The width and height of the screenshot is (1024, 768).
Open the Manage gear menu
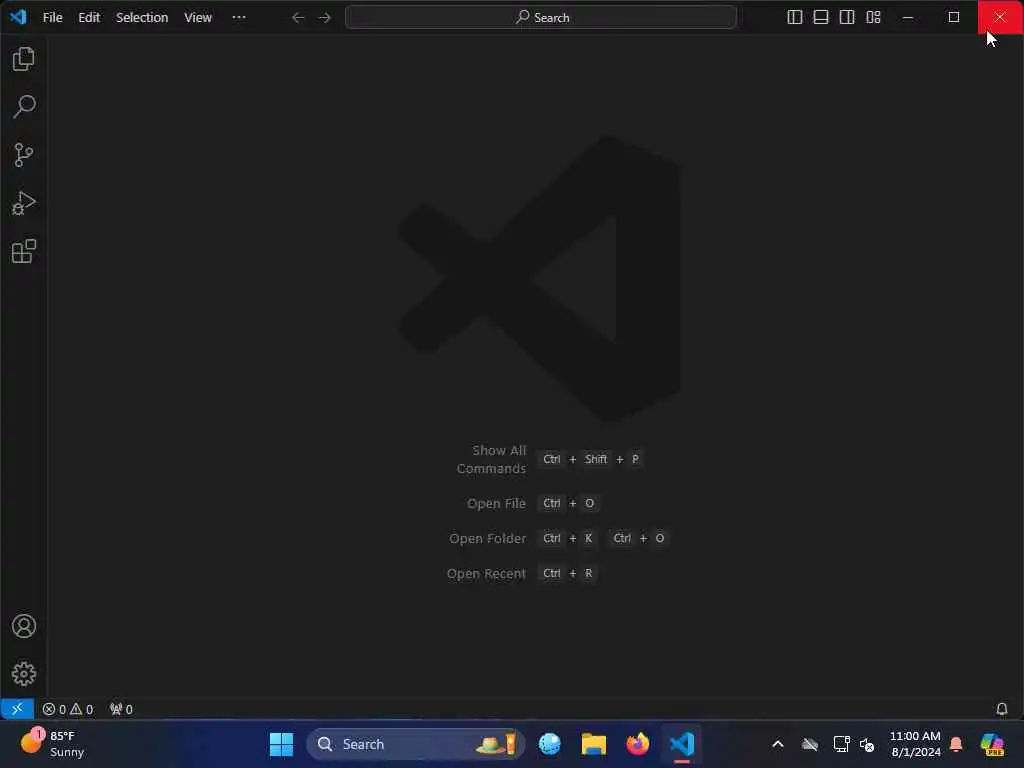click(24, 673)
